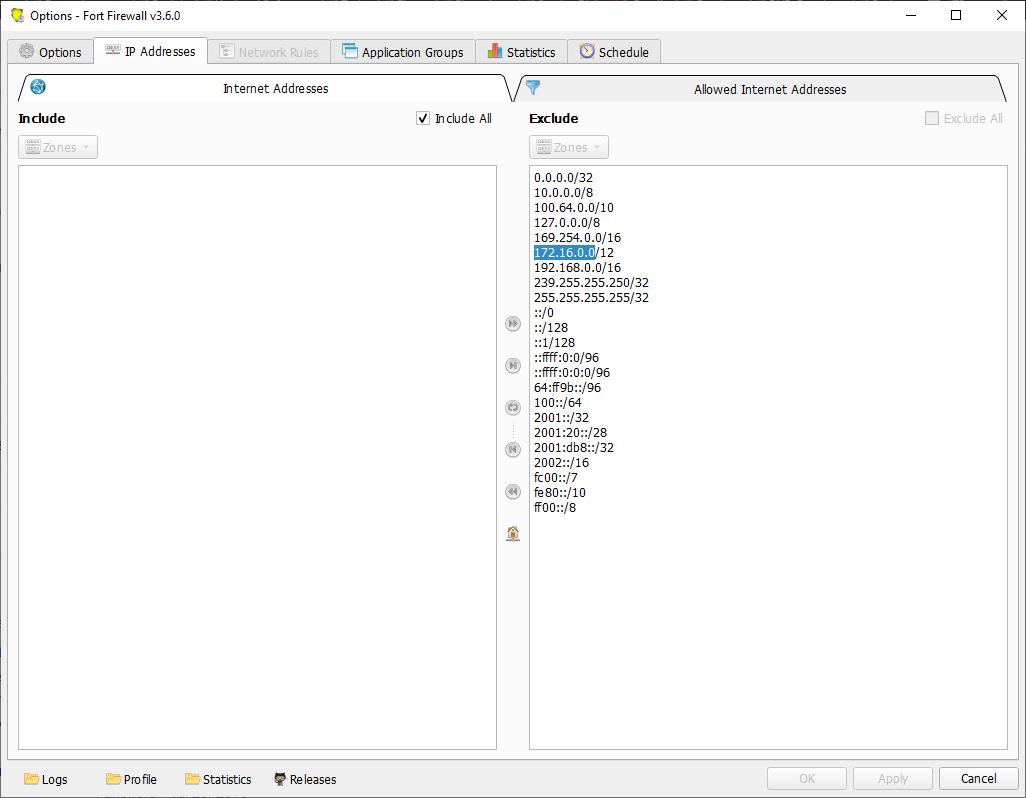
Task: Open the Logs folder
Action: coord(46,779)
